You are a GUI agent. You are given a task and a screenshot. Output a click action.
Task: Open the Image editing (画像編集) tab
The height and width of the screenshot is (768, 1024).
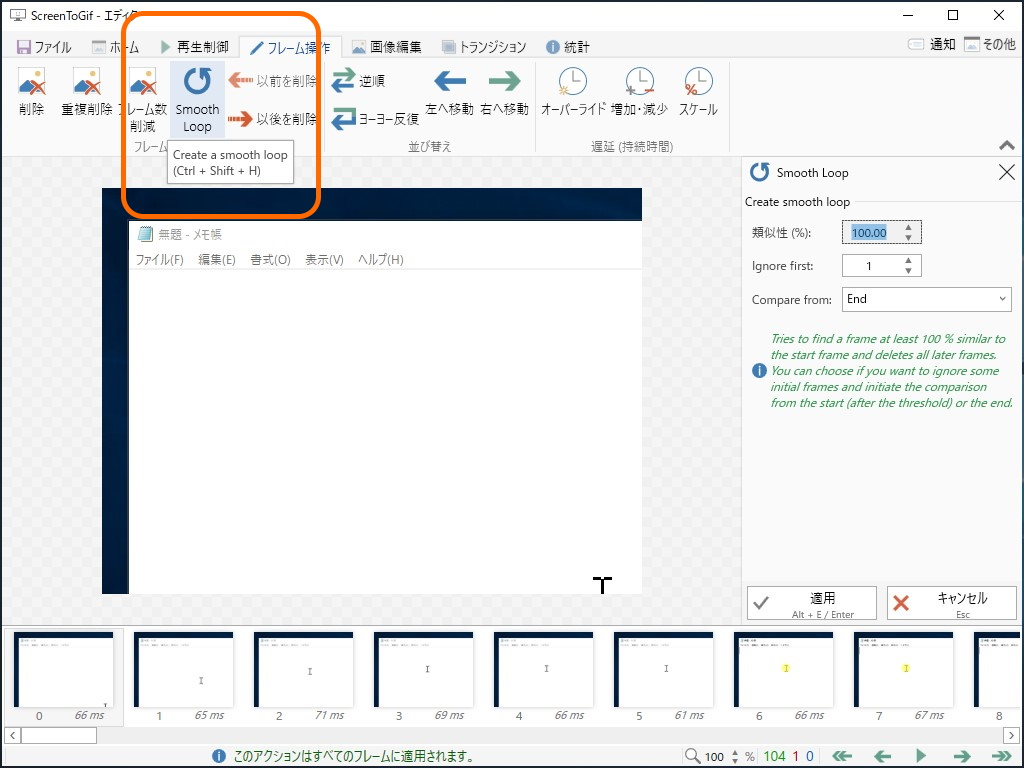pos(387,47)
